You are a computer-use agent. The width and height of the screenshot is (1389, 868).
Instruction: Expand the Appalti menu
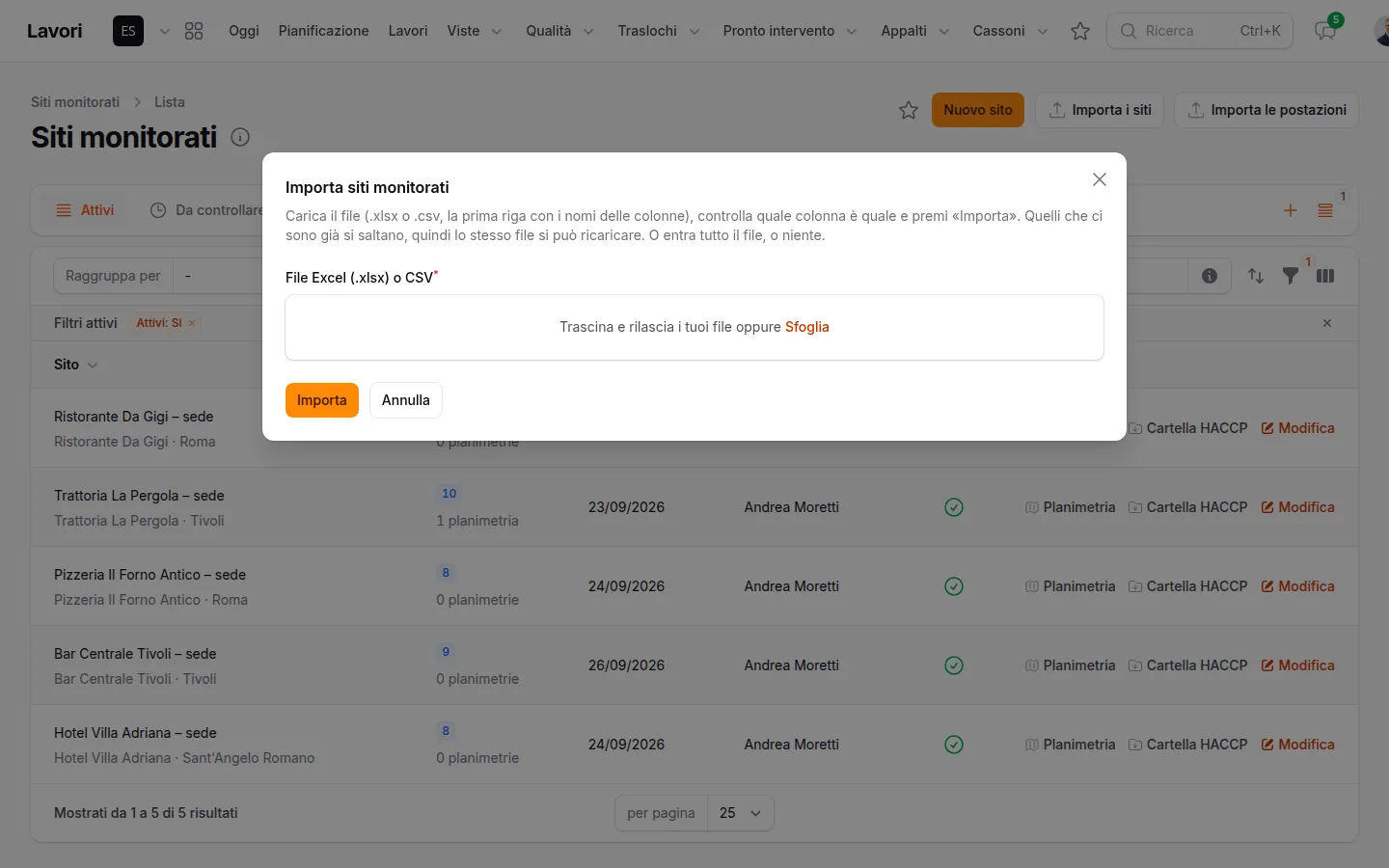915,31
